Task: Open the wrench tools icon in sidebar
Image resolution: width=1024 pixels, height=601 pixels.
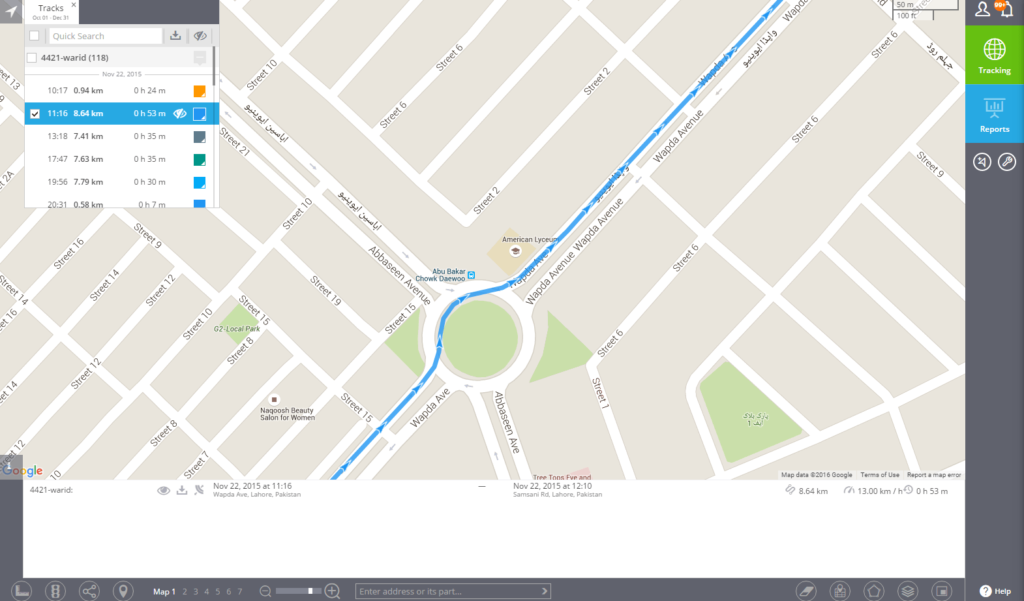Action: 1007,161
